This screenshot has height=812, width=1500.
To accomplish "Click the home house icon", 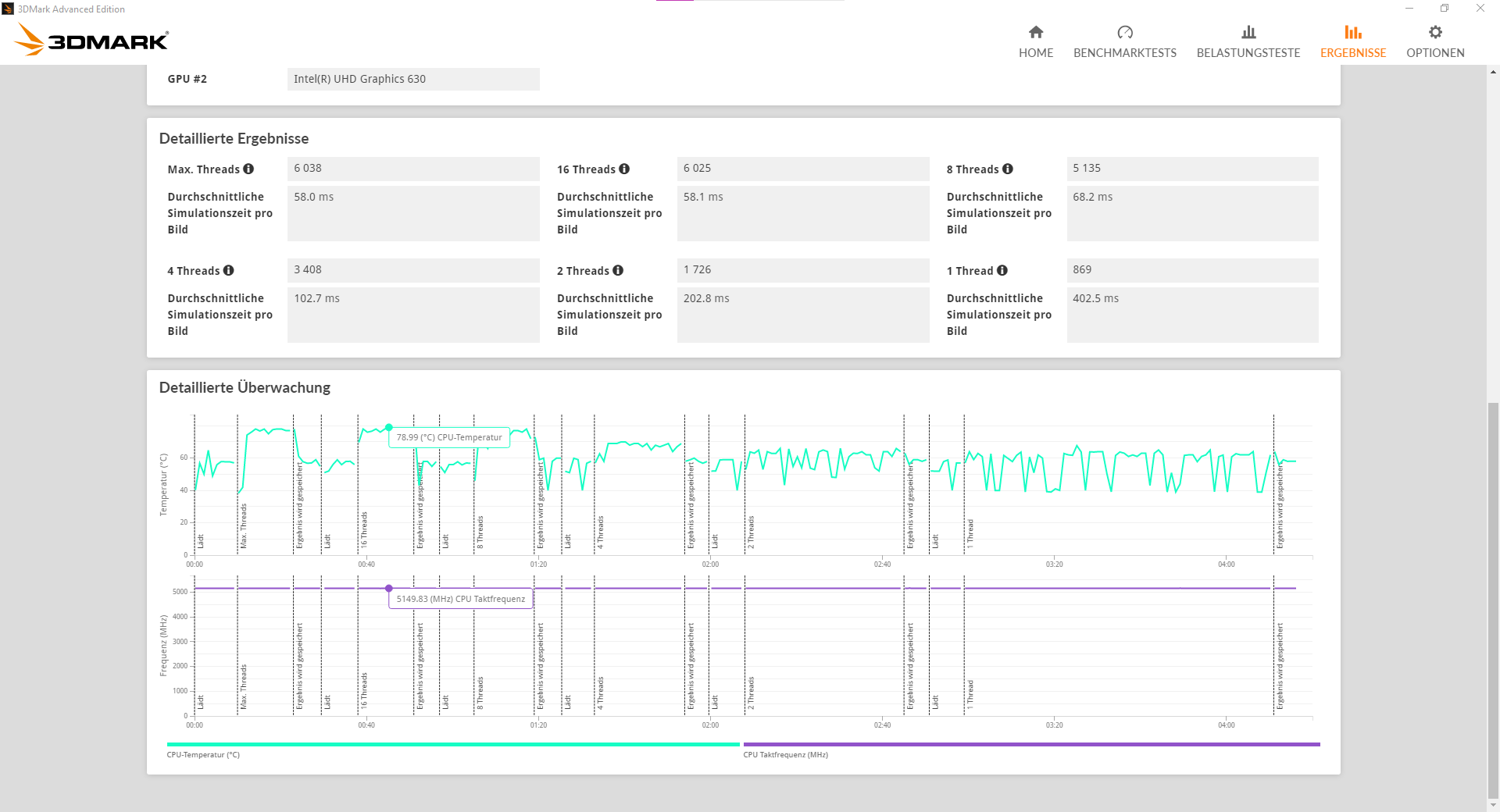I will pos(1036,32).
